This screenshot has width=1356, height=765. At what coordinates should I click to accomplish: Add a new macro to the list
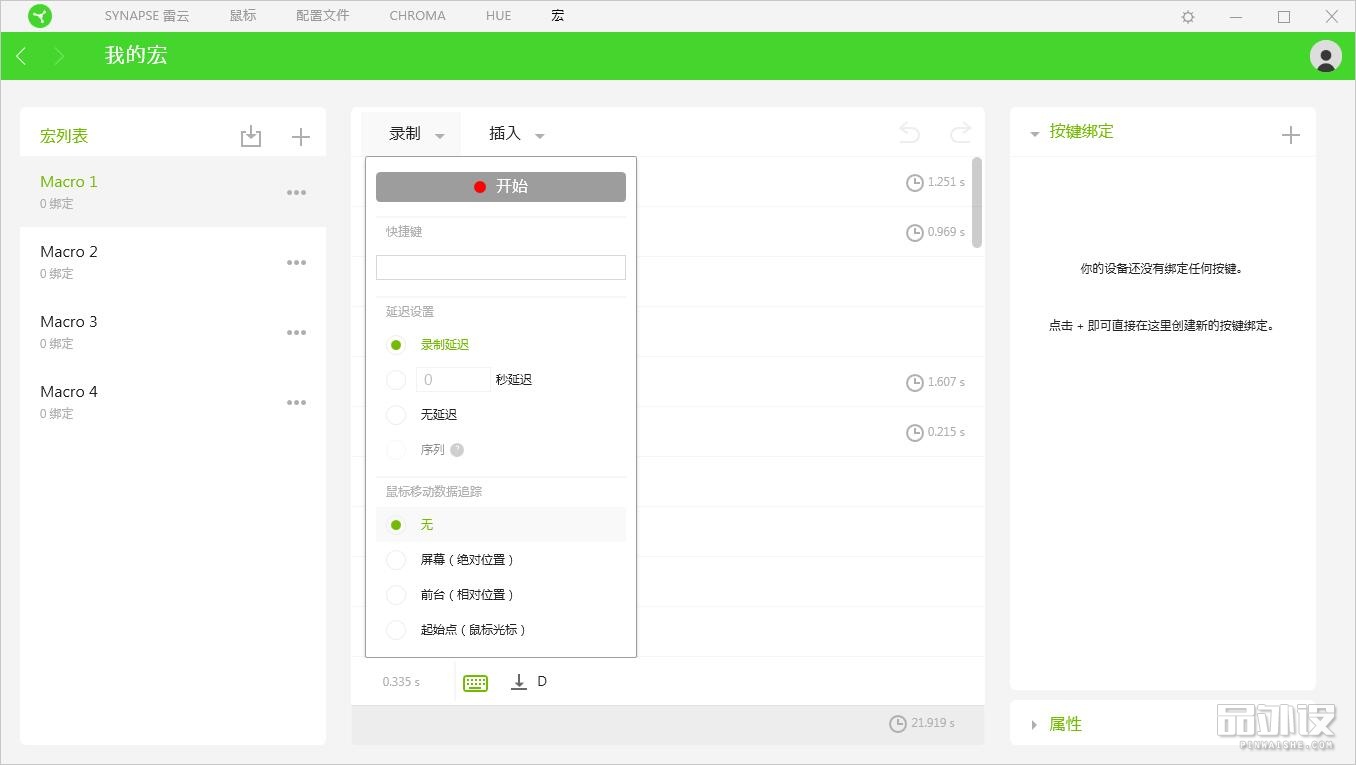[x=301, y=137]
